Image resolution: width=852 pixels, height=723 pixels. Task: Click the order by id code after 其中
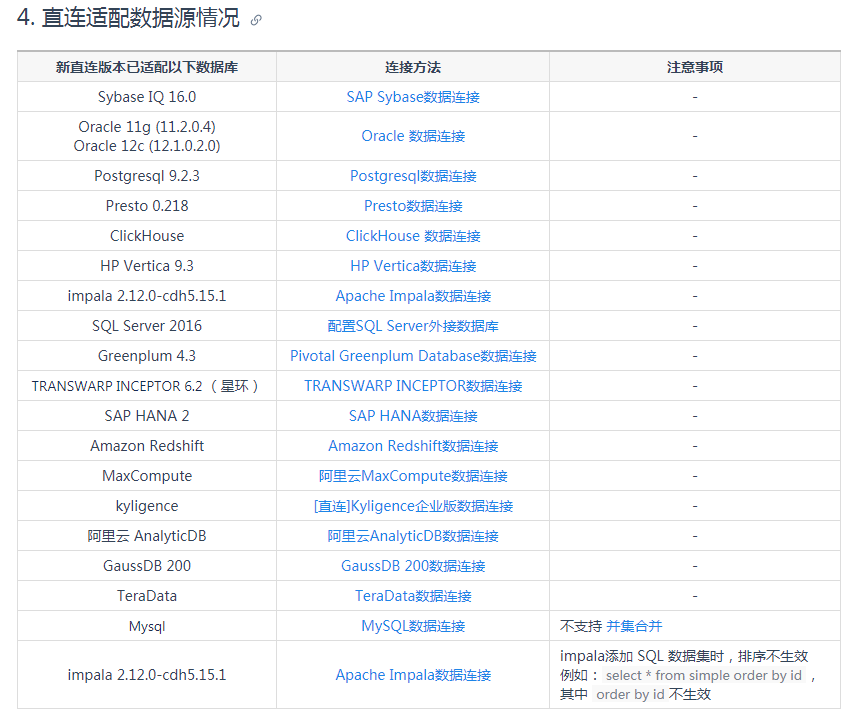630,694
